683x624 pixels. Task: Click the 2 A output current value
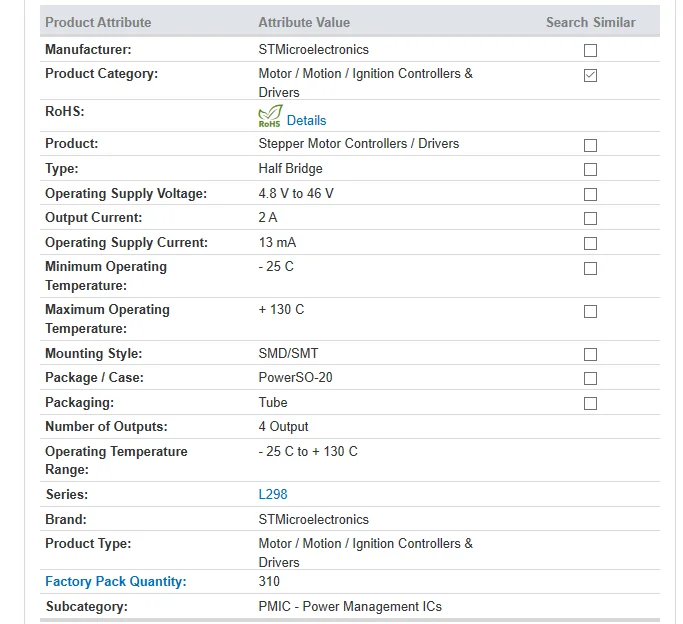[267, 217]
